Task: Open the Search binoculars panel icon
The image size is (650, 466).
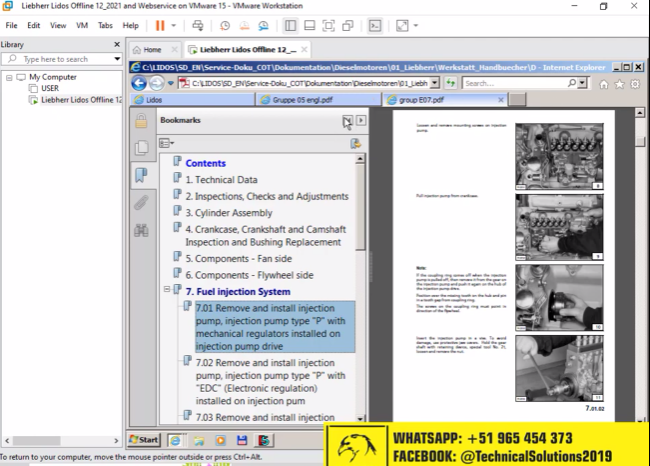Action: click(141, 230)
